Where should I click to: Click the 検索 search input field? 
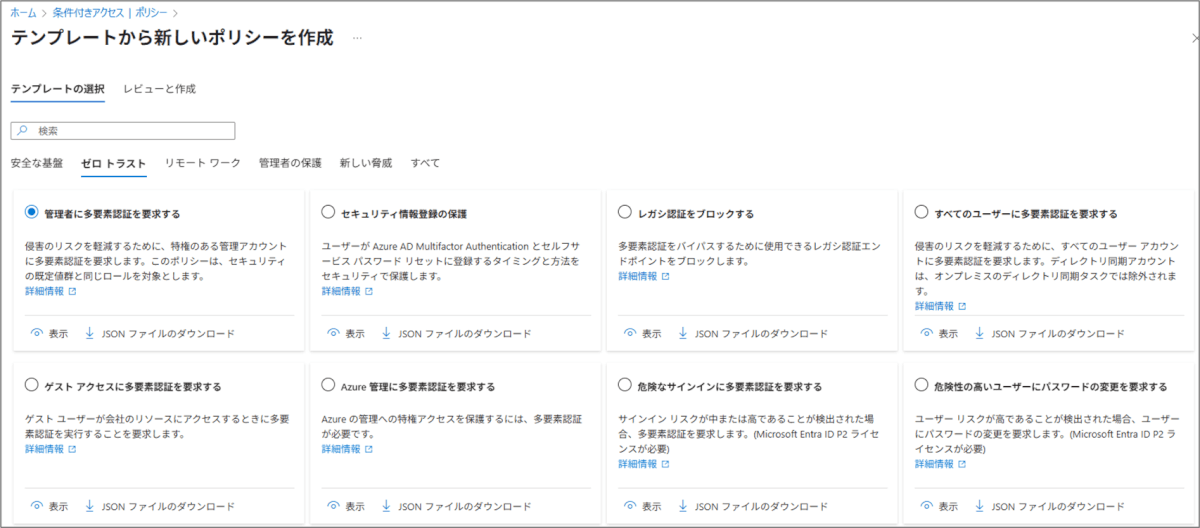[123, 131]
